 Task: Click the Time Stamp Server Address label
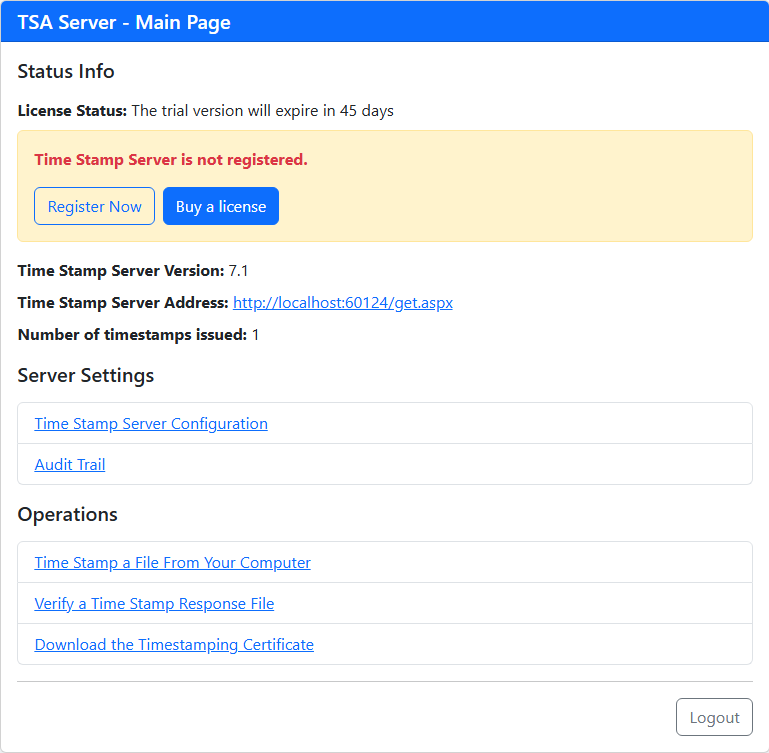coord(123,303)
